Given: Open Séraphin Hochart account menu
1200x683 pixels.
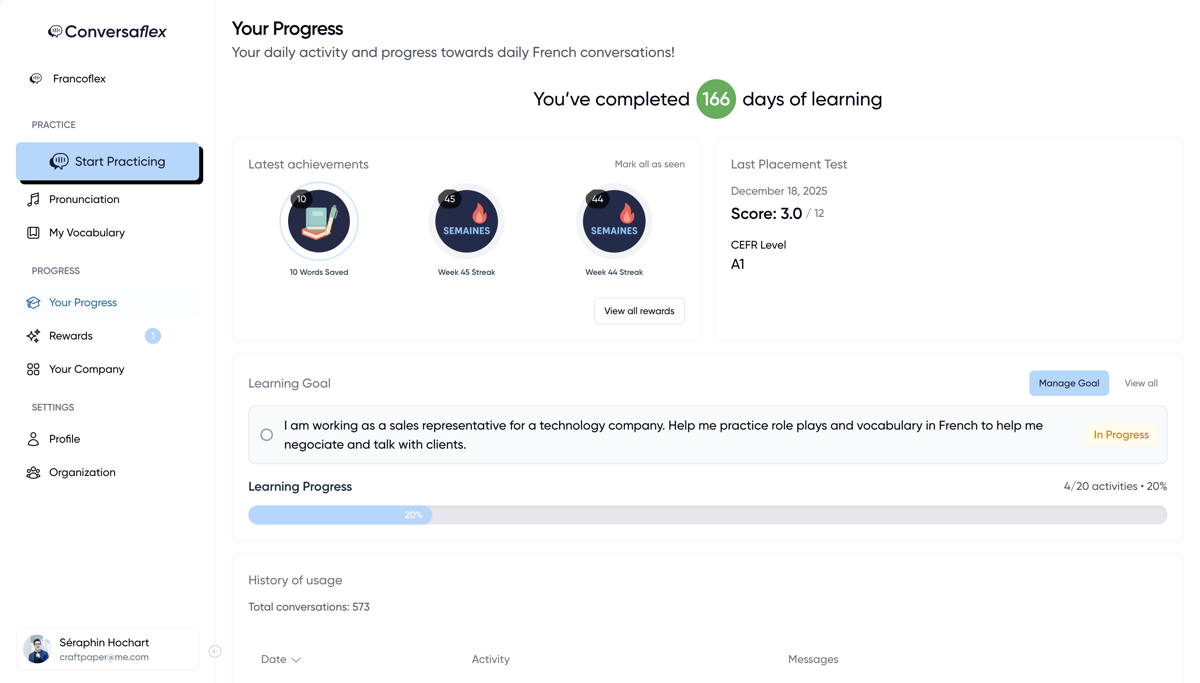Looking at the screenshot, I should (x=107, y=649).
